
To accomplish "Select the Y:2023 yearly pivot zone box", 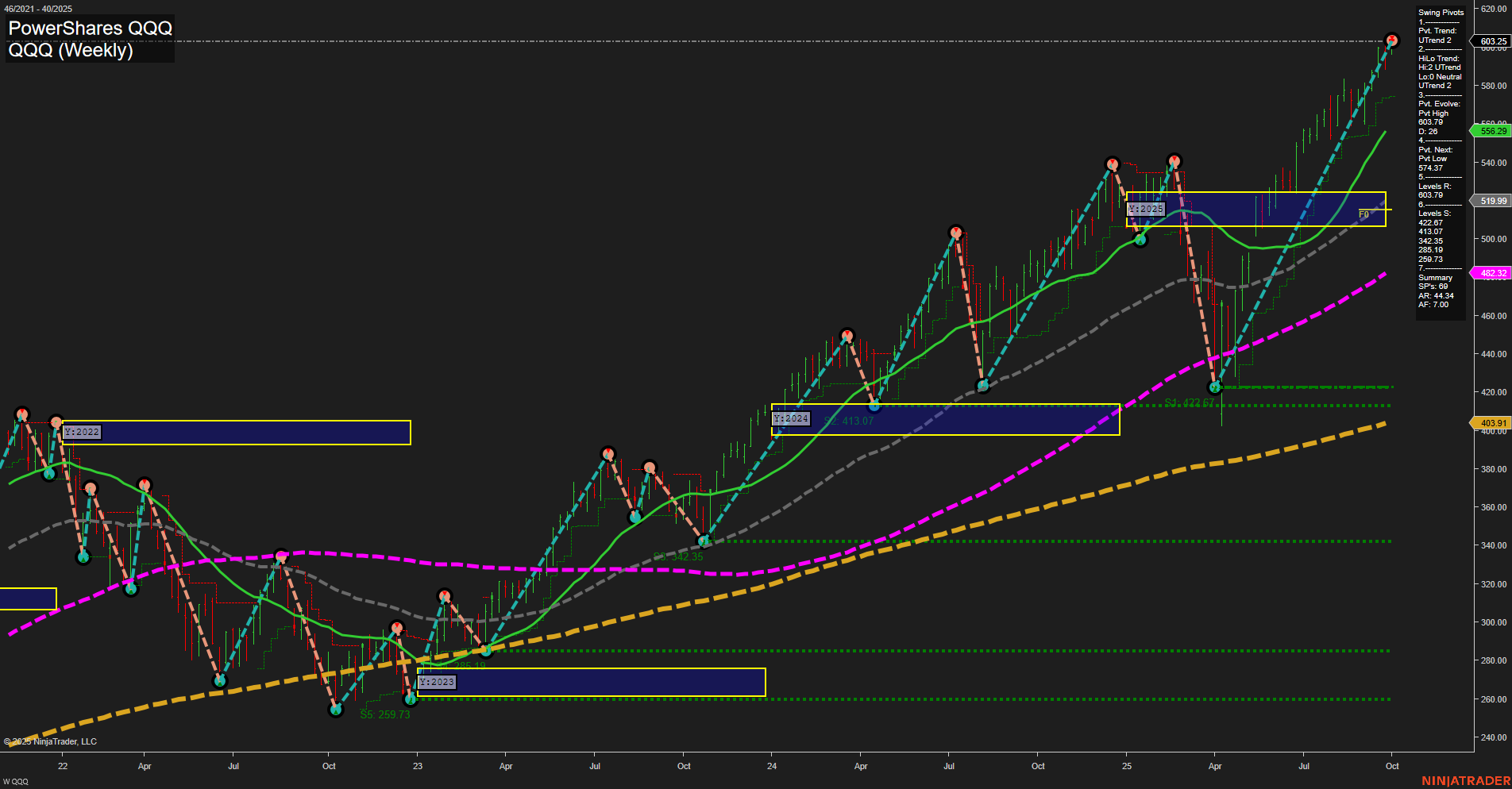I will click(591, 681).
